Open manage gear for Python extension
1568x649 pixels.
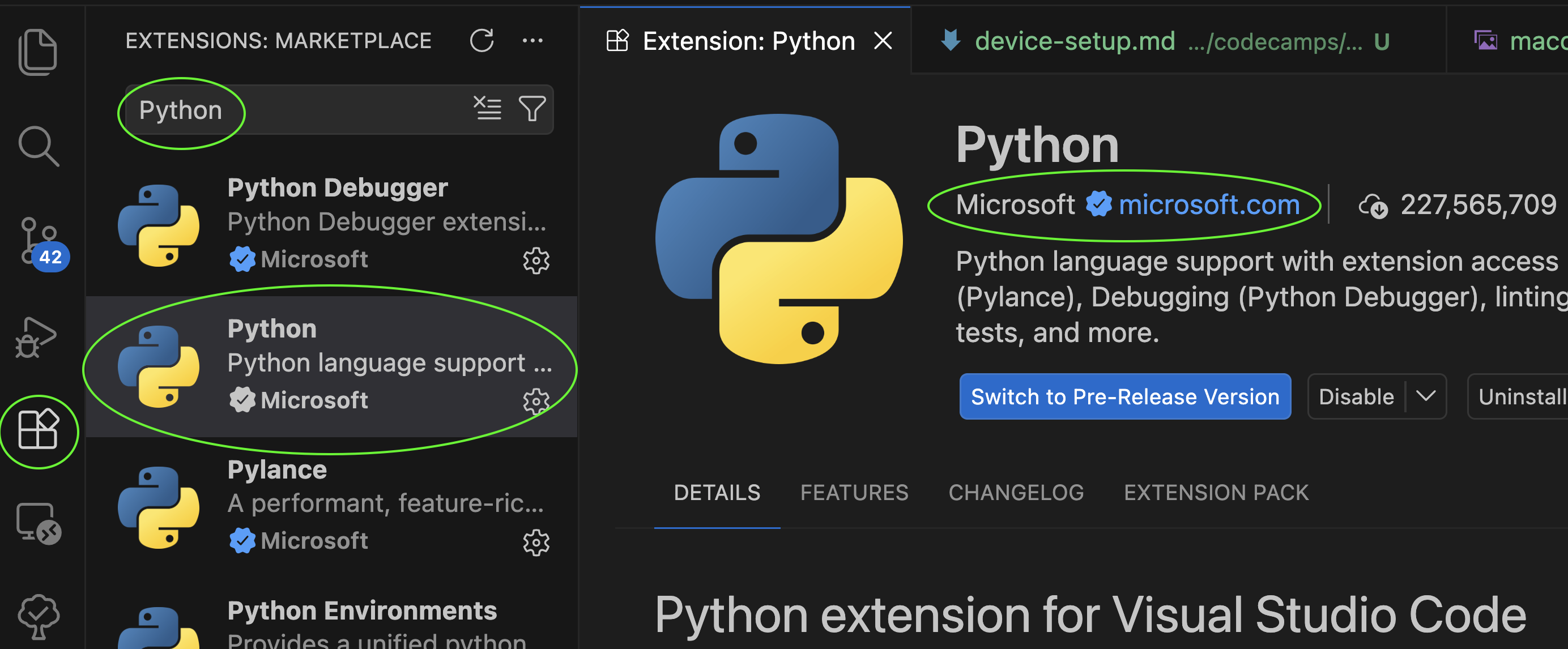(536, 402)
